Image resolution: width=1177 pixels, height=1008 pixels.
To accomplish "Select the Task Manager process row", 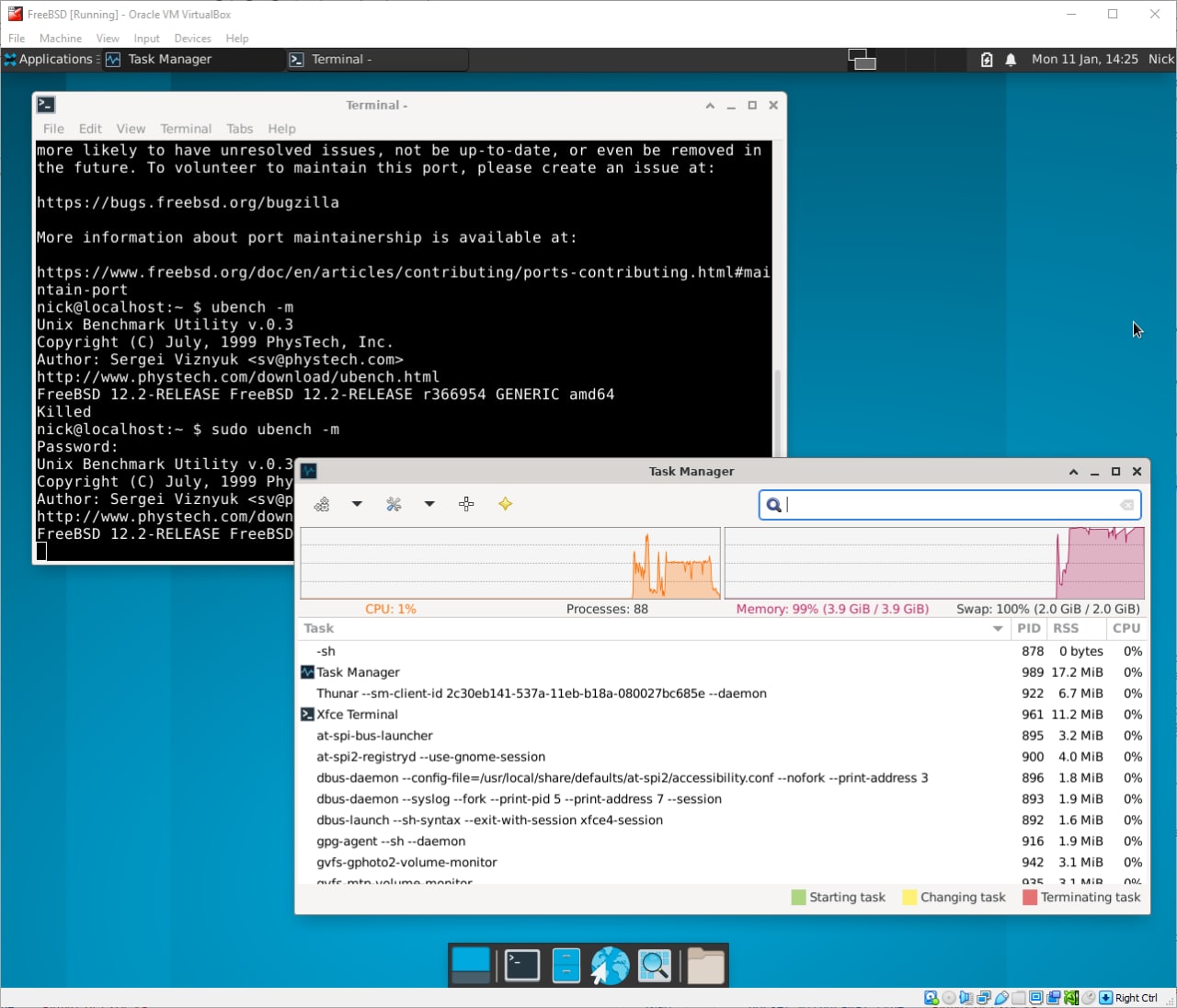I will coord(722,672).
